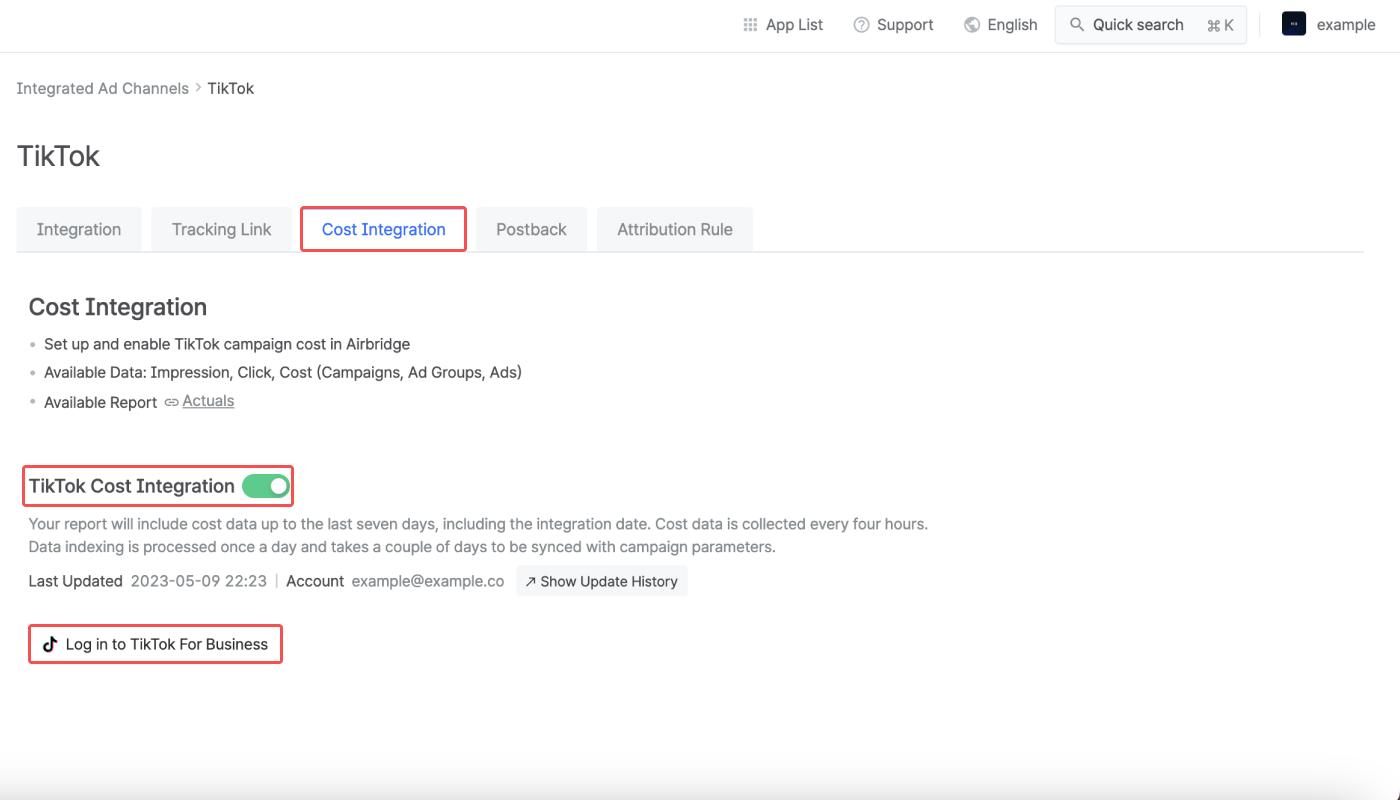Click the Cost Integration section heading
Viewport: 1400px width, 800px height.
[x=118, y=307]
